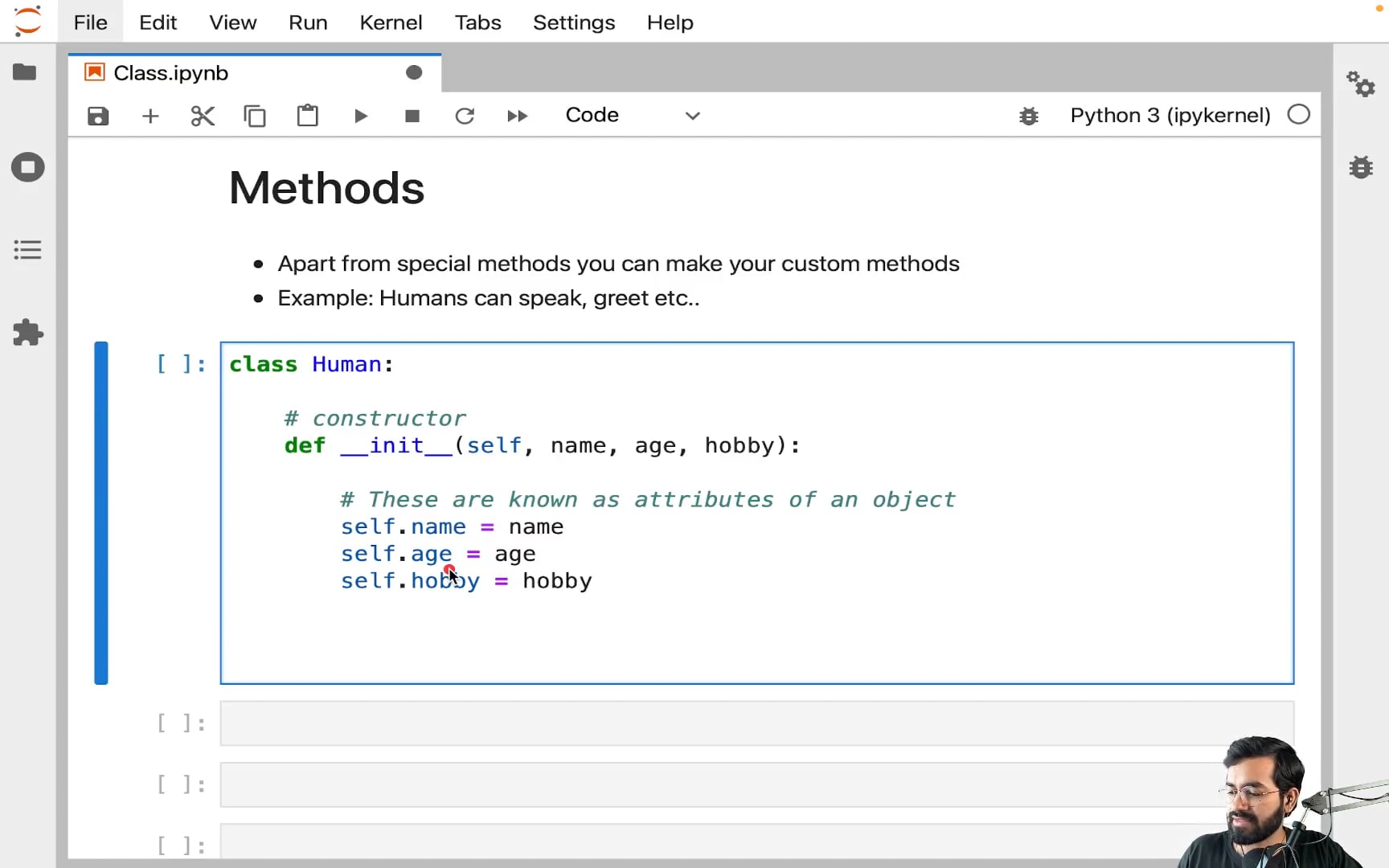
Task: Open the table of contents panel
Action: (x=27, y=250)
